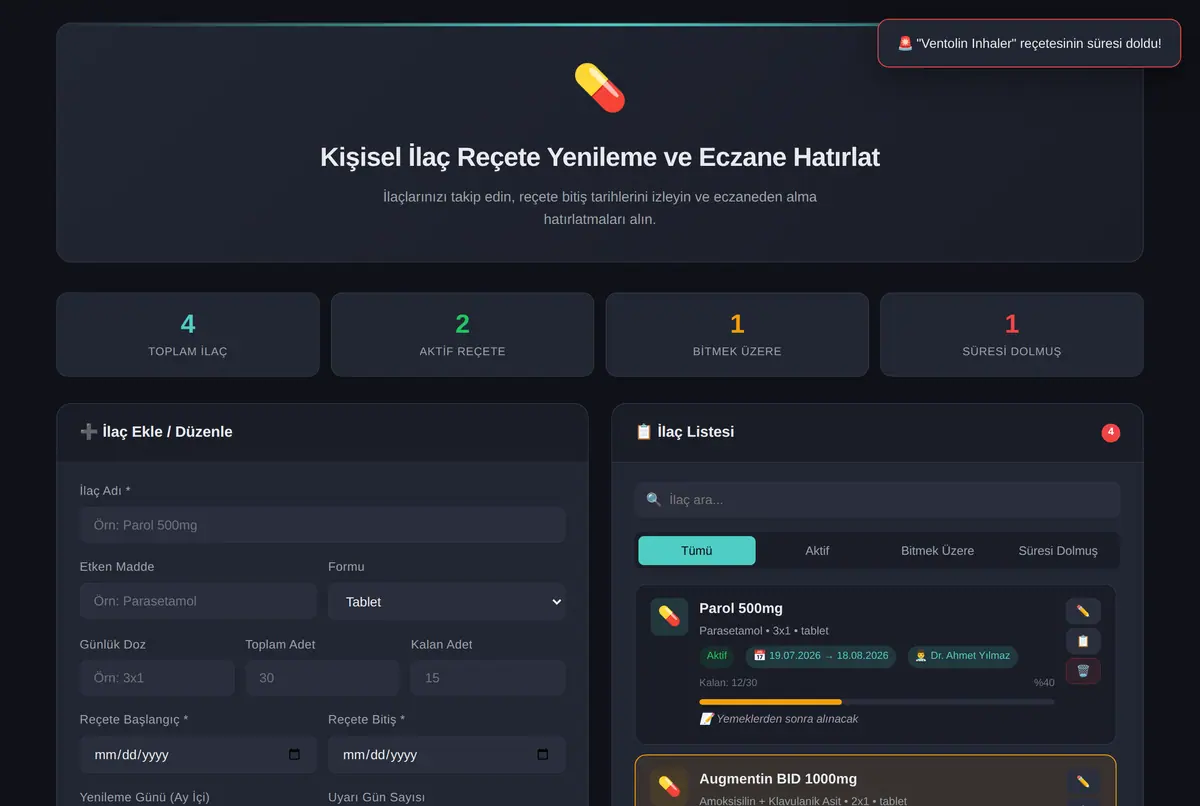This screenshot has width=1200, height=806.
Task: Switch to the Süresi Dolmuş filter tab
Action: pos(1058,551)
